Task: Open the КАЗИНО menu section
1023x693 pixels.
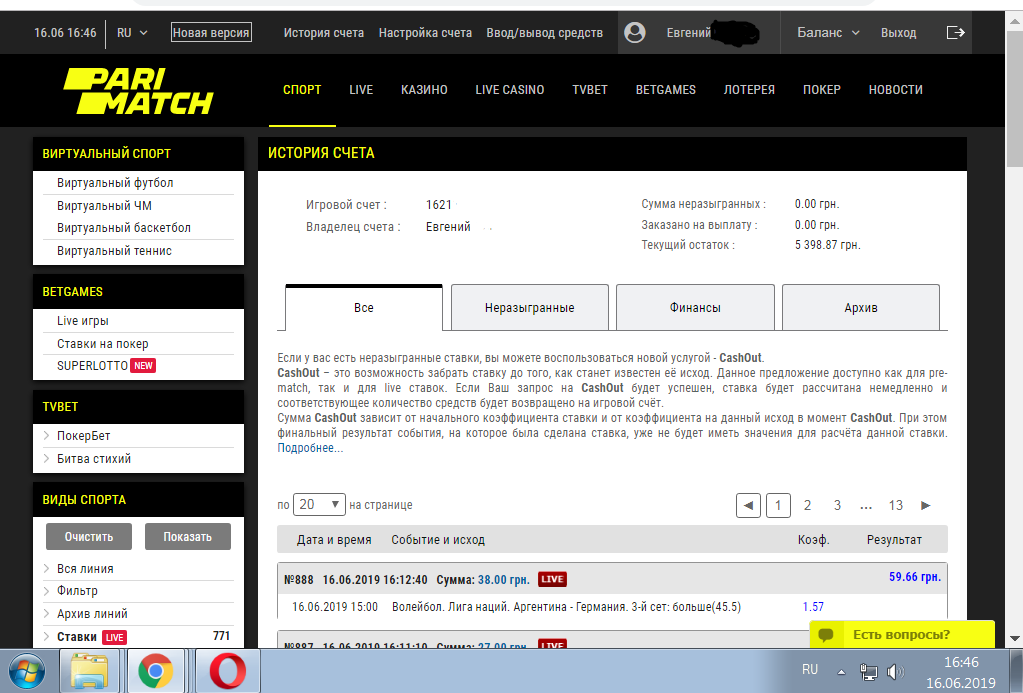Action: click(x=424, y=90)
